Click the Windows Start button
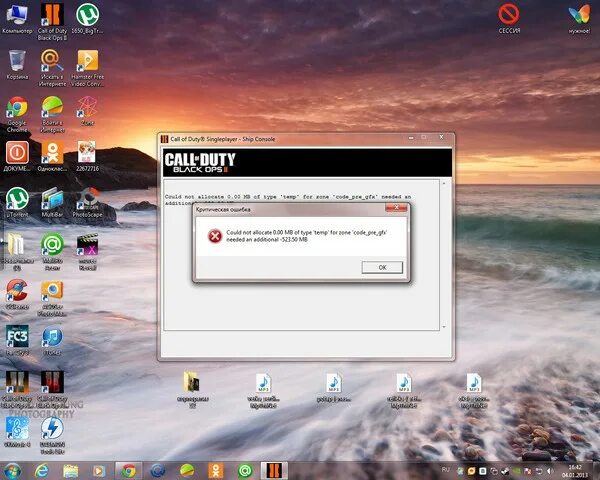The height and width of the screenshot is (480, 600). (x=13, y=471)
